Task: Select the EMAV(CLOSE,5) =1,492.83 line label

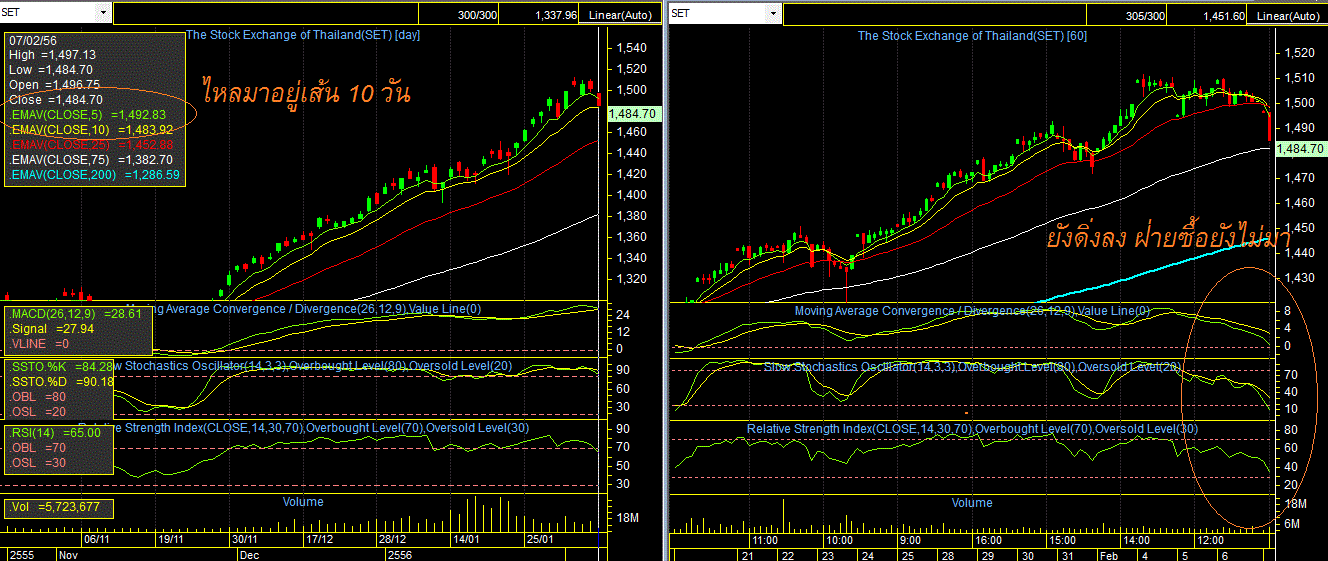Action: click(x=88, y=115)
